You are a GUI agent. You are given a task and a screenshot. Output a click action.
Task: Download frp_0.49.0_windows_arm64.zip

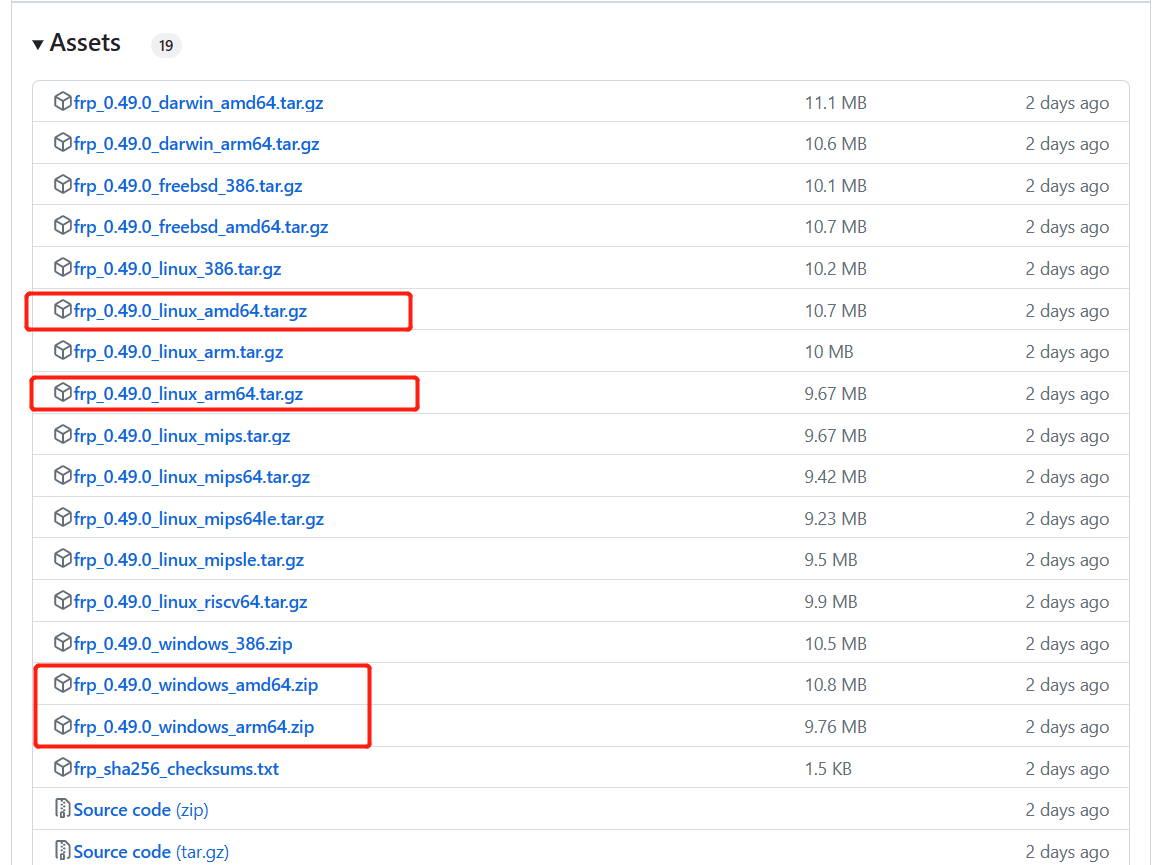[x=194, y=727]
